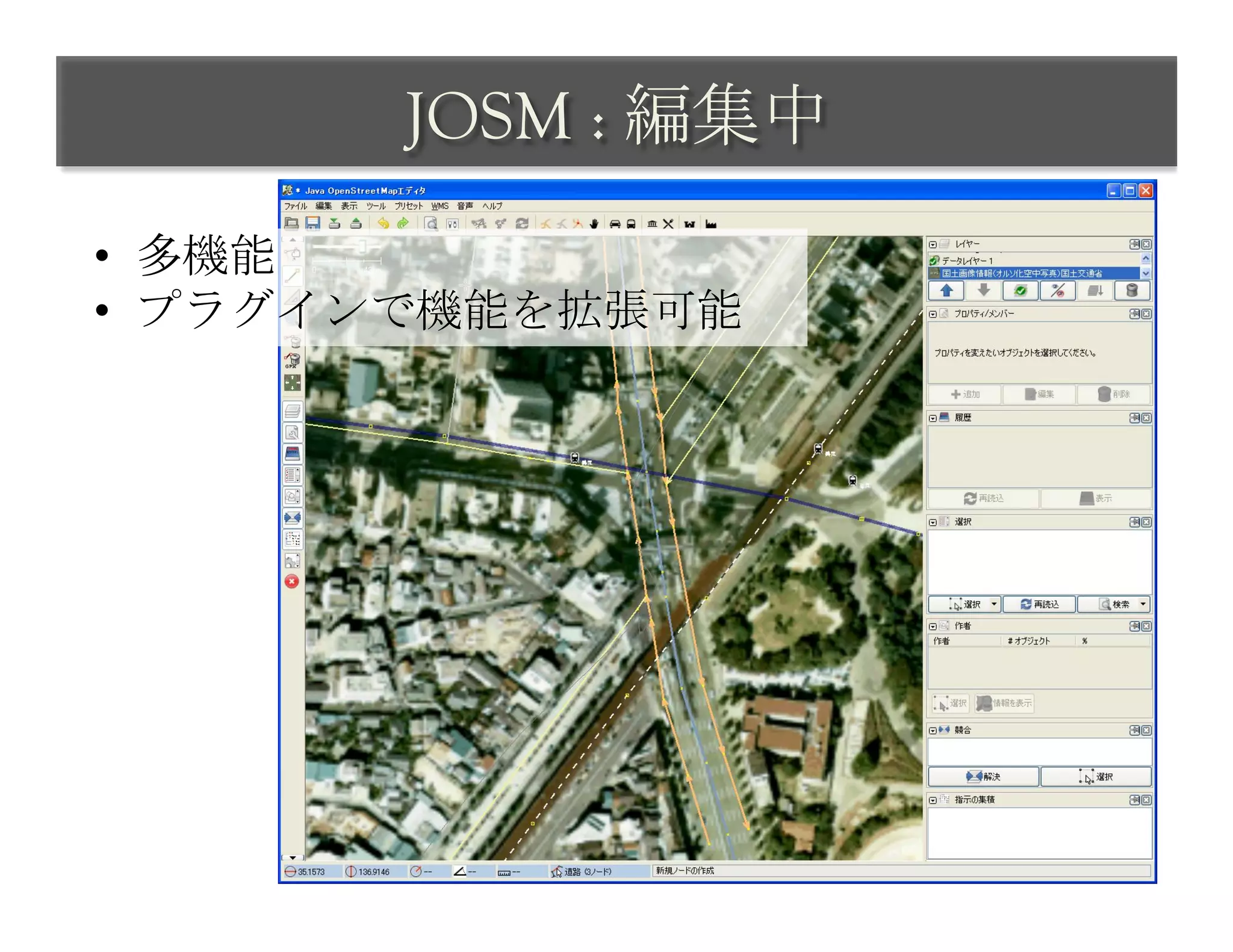Redo with the green arrow icon
Screen dimensions: 1233x952
(403, 223)
